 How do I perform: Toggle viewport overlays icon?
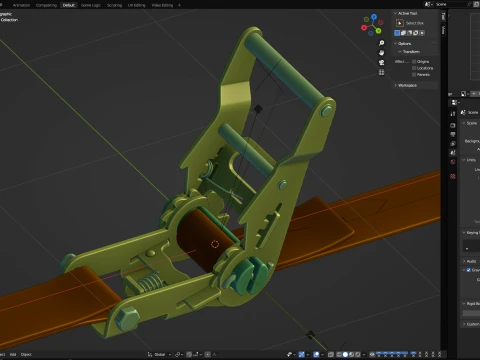(316, 354)
